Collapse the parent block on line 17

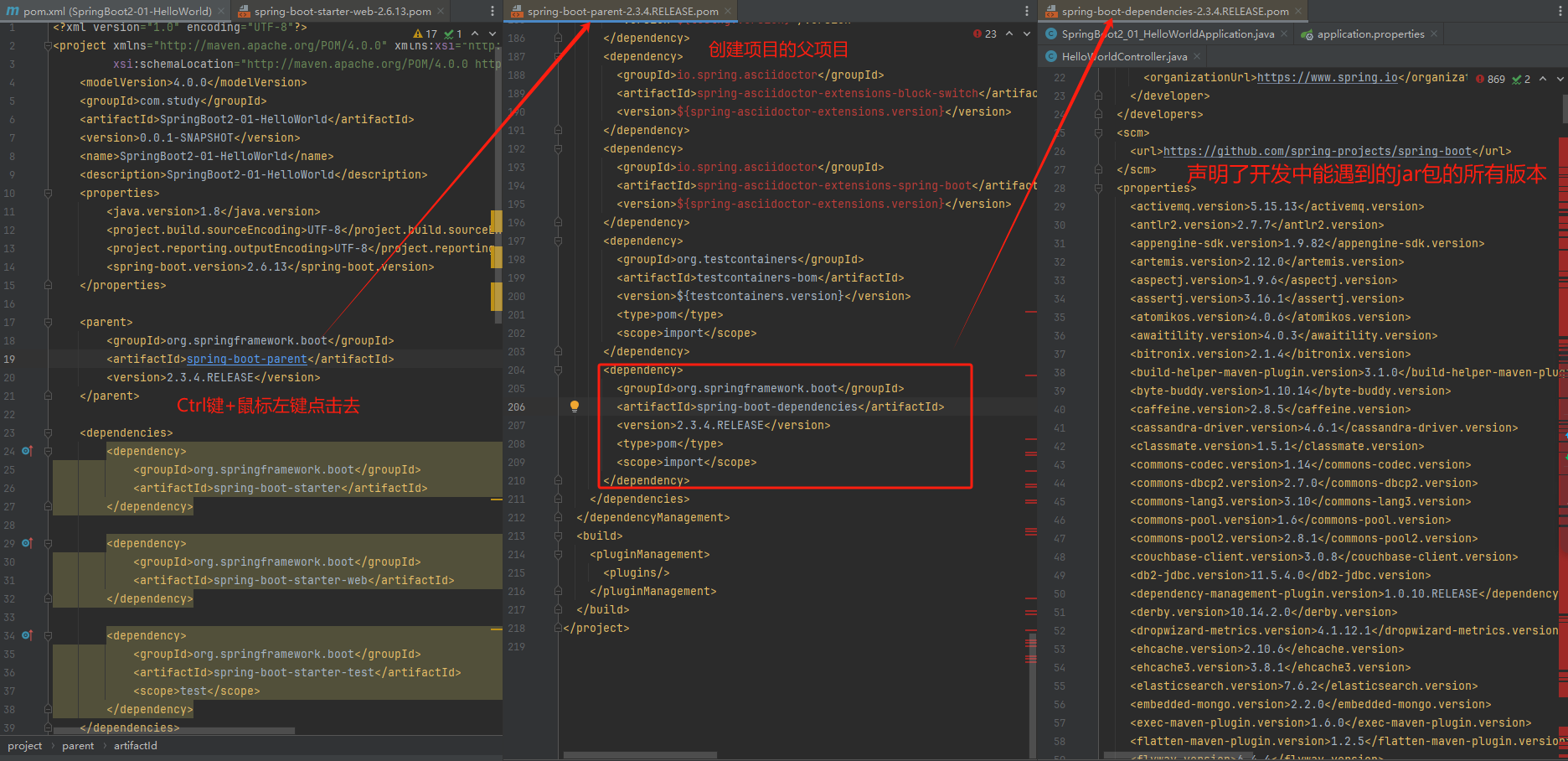(48, 322)
